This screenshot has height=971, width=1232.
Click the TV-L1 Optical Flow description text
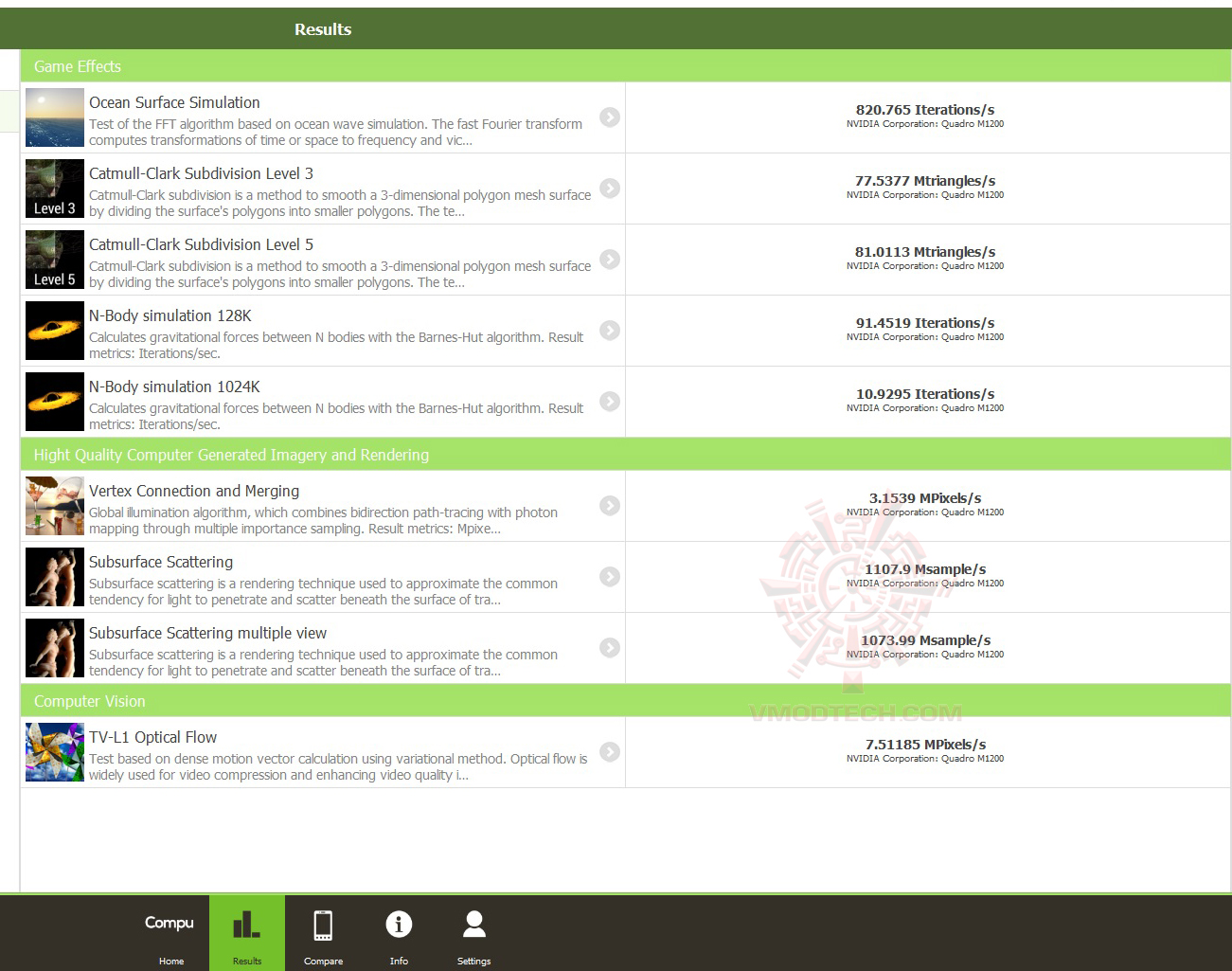(x=338, y=766)
